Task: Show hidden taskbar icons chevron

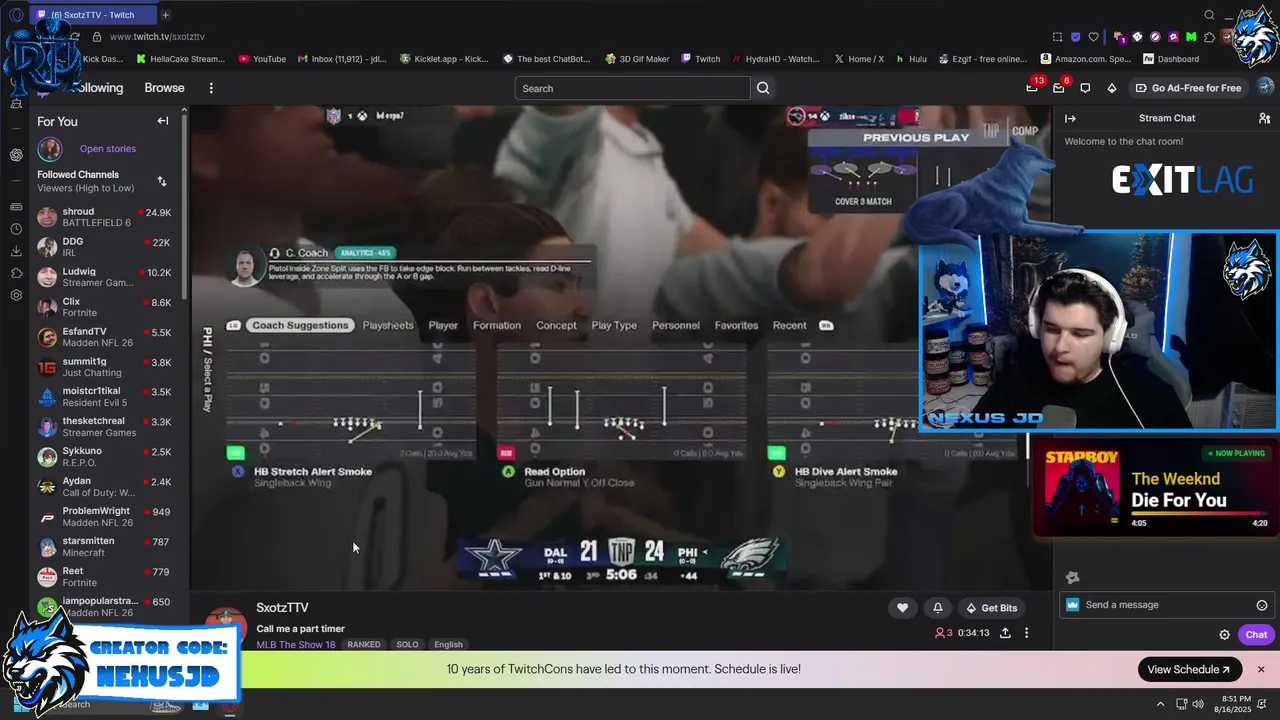Action: pyautogui.click(x=1160, y=702)
